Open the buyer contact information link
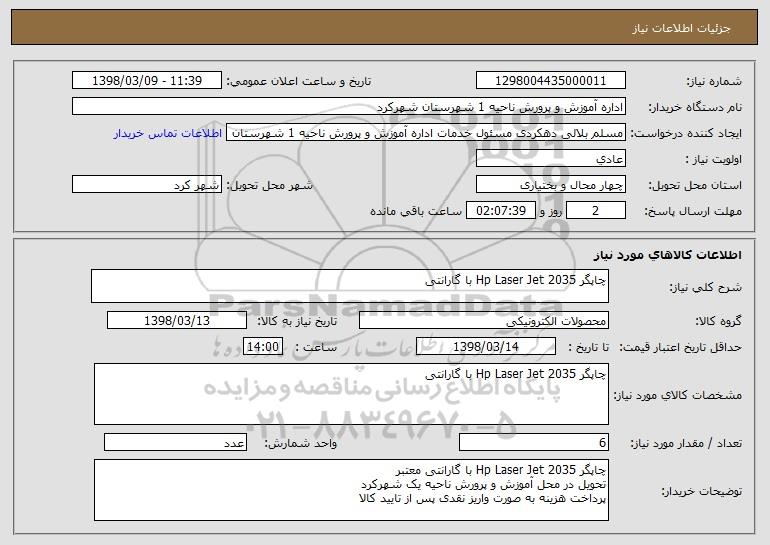Image resolution: width=770 pixels, height=545 pixels. pyautogui.click(x=168, y=133)
